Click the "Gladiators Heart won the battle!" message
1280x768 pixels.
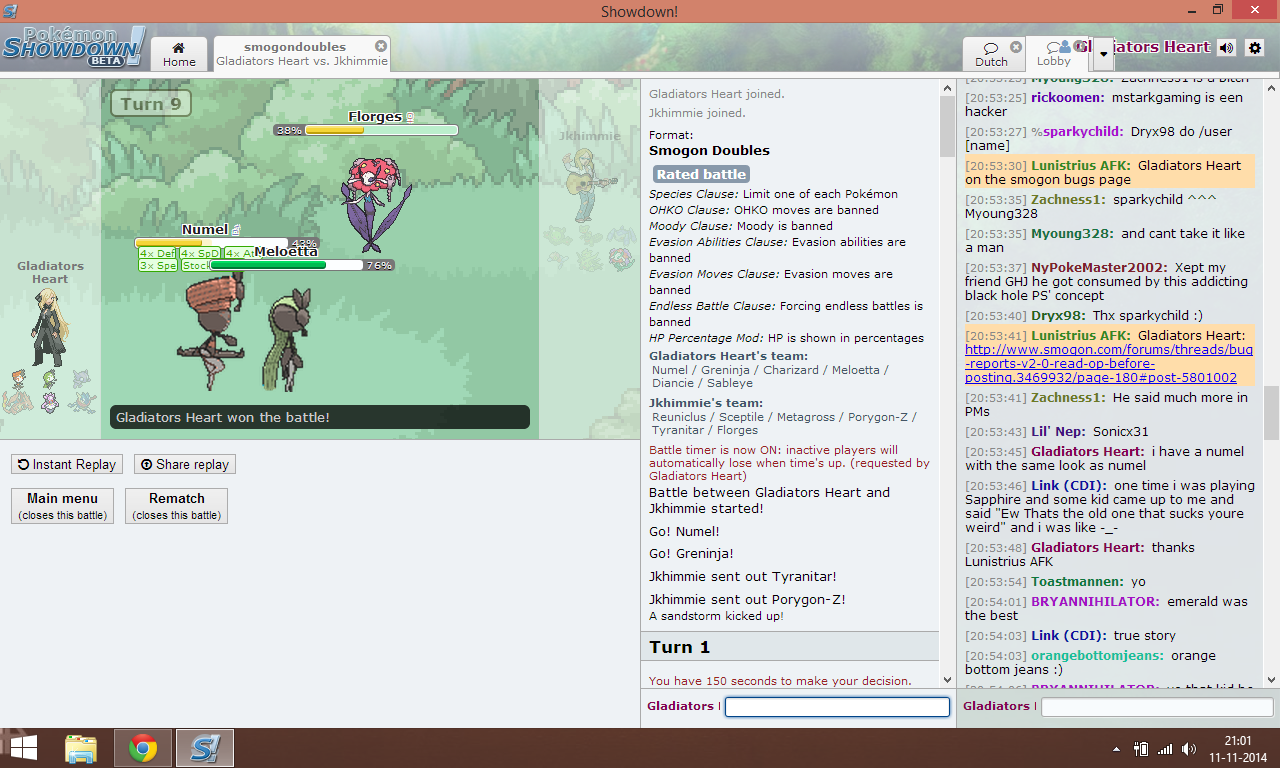tap(320, 417)
